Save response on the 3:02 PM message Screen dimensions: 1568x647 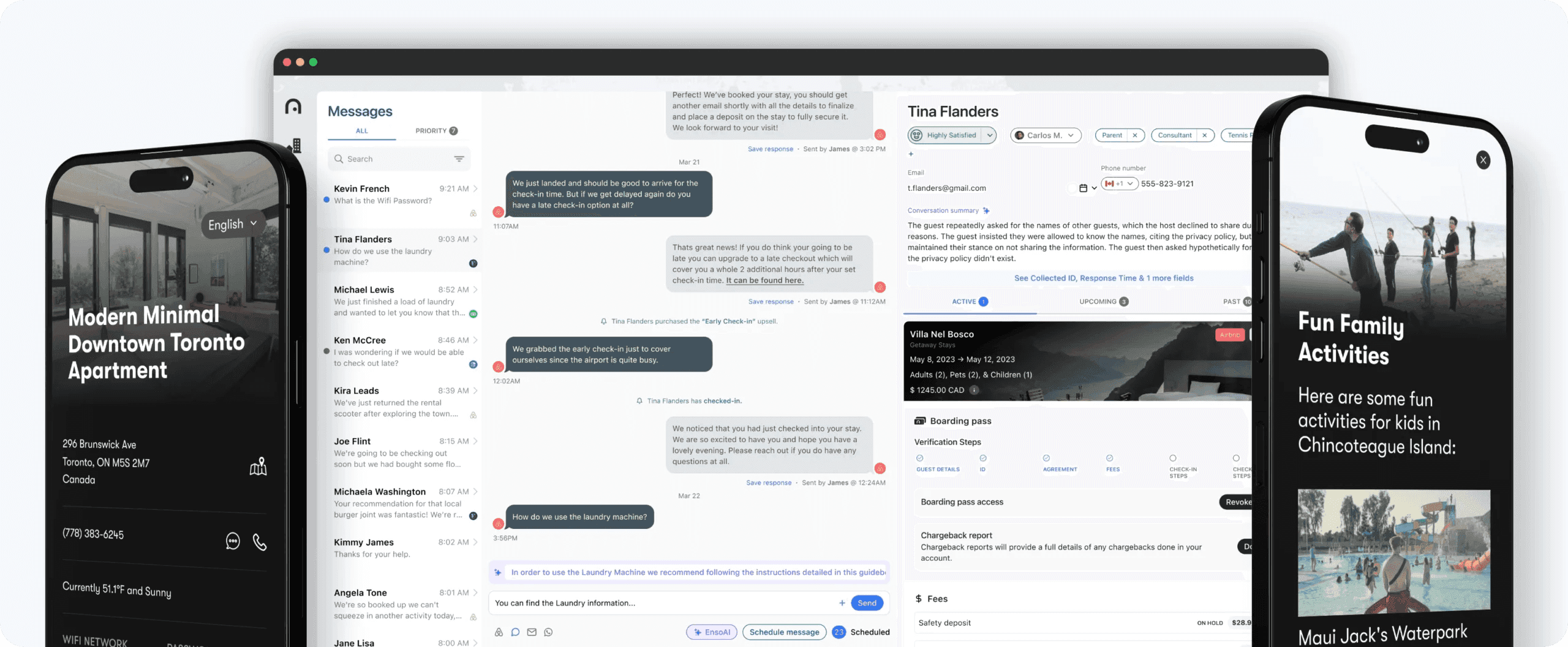pyautogui.click(x=770, y=149)
